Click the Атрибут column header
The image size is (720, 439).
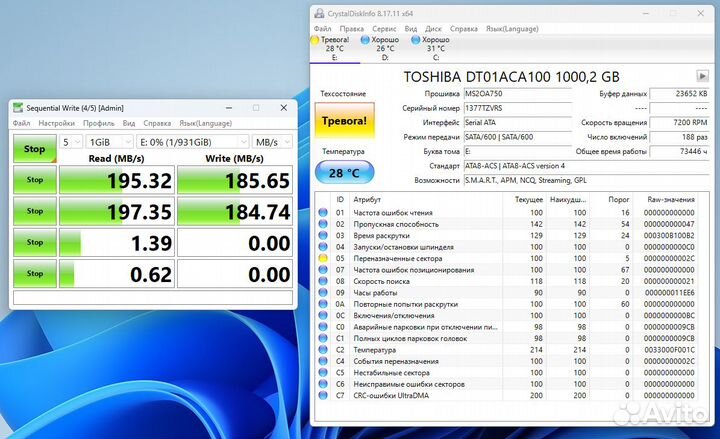[x=367, y=199]
